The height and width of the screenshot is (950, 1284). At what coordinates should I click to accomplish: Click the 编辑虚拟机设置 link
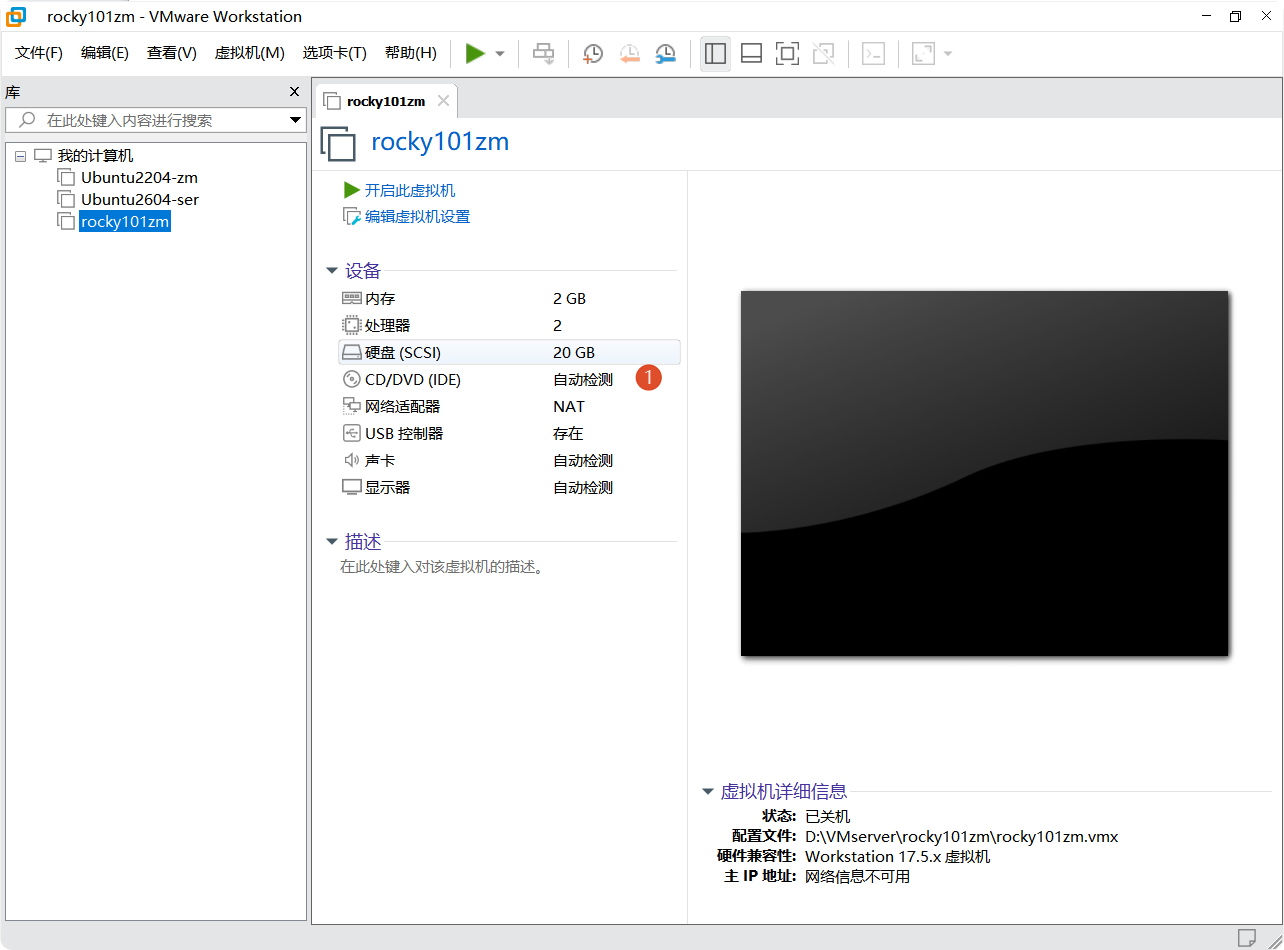click(417, 217)
